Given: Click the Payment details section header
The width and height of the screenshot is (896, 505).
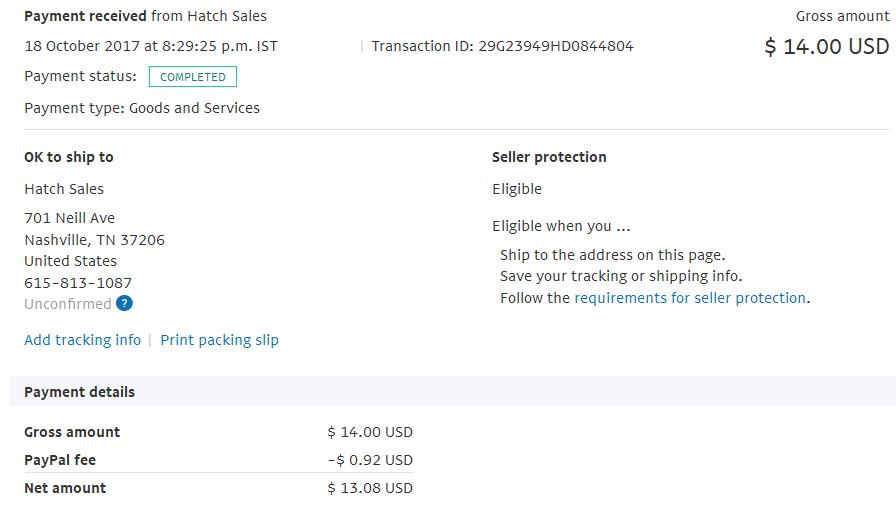Looking at the screenshot, I should tap(79, 392).
